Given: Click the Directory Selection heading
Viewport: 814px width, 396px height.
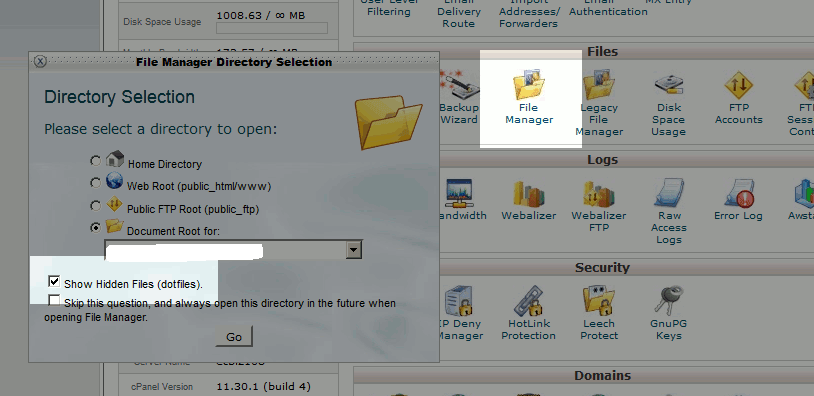Looking at the screenshot, I should click(119, 97).
